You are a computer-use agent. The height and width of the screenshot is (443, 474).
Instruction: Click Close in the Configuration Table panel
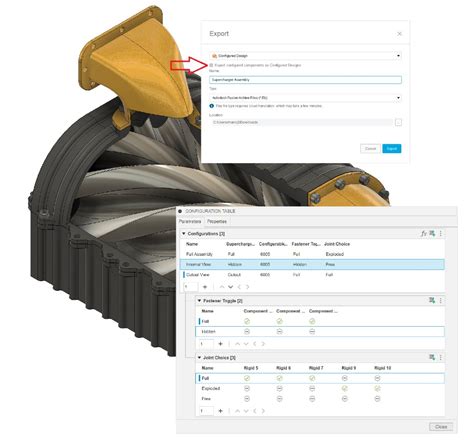point(441,427)
